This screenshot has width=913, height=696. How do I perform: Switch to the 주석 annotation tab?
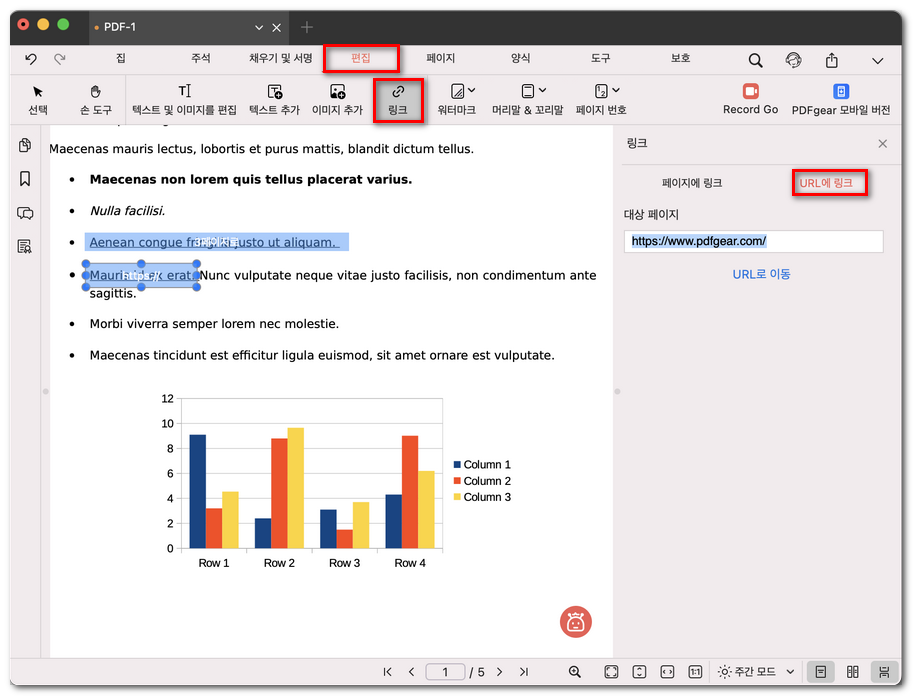201,59
